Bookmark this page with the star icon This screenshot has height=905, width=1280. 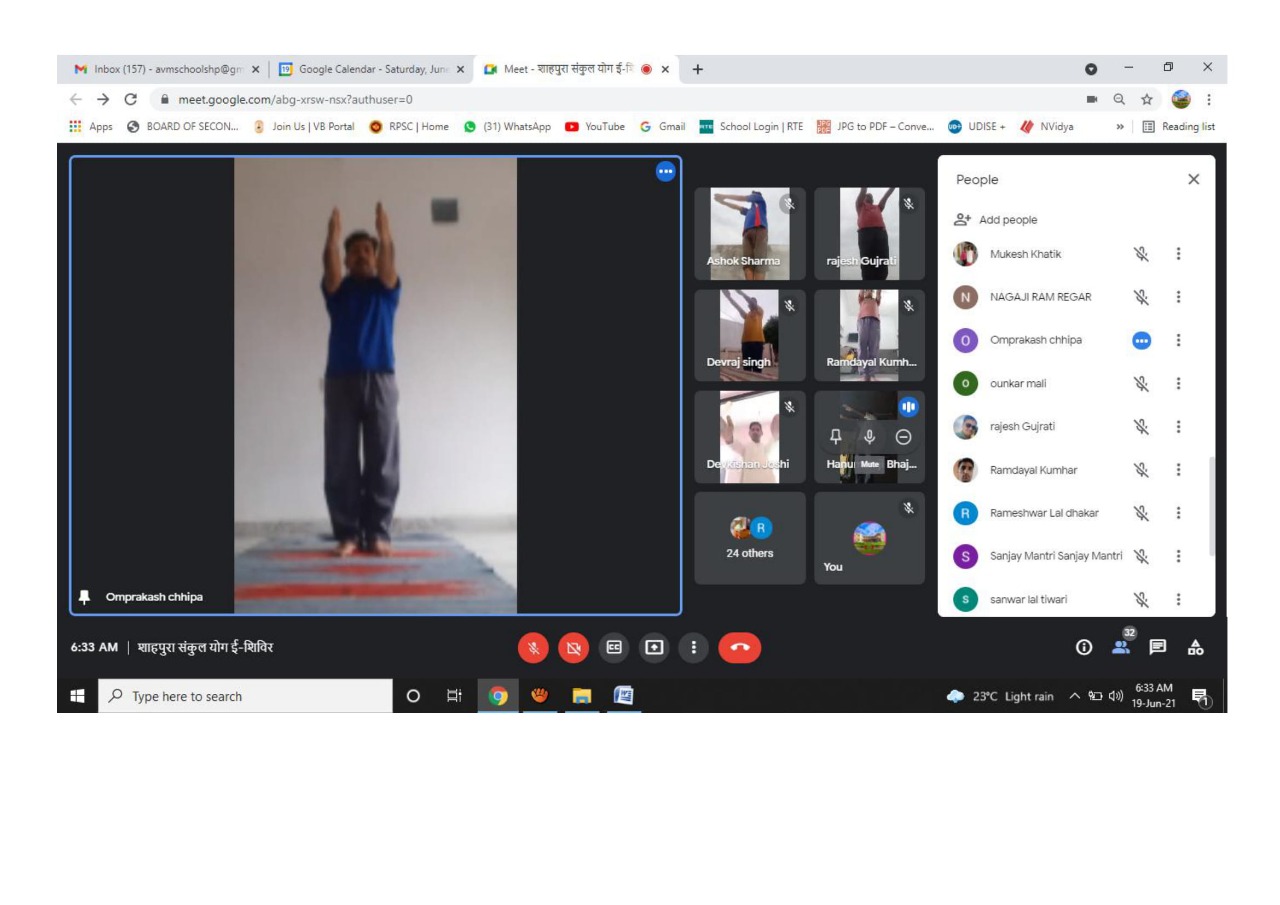tap(1147, 99)
